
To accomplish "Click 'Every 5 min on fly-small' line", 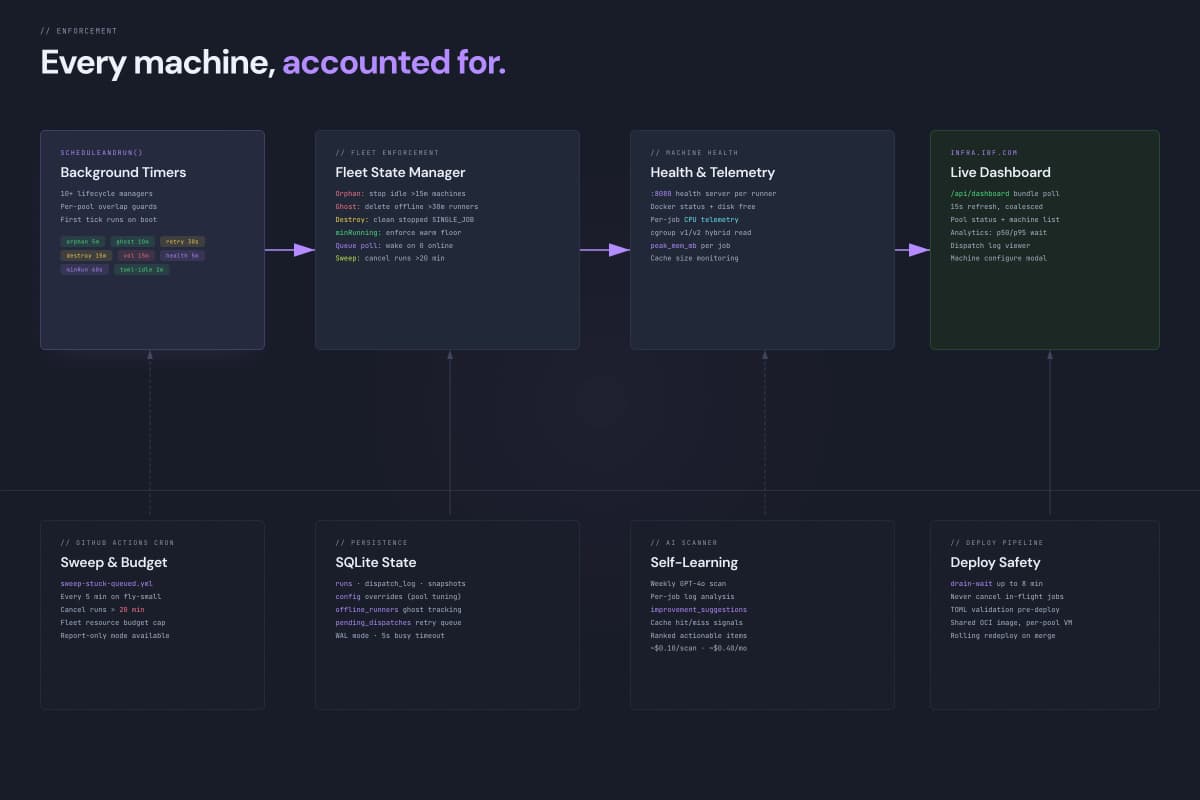I will point(111,596).
